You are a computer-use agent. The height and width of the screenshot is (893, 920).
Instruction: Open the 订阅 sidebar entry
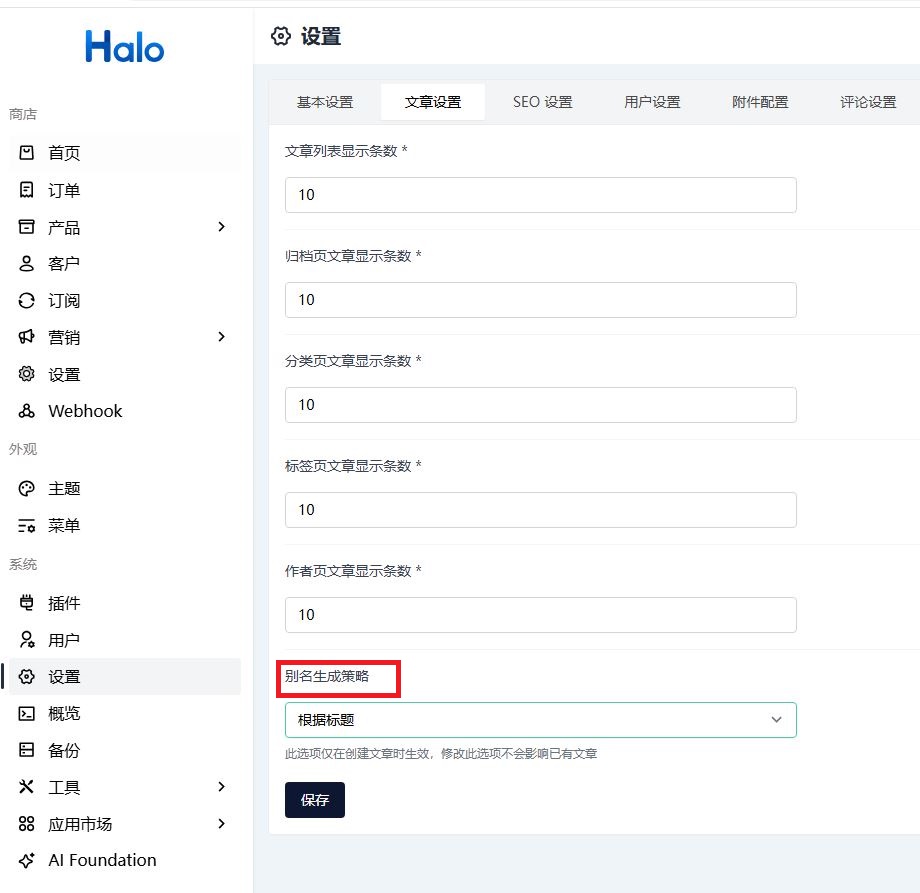125,301
